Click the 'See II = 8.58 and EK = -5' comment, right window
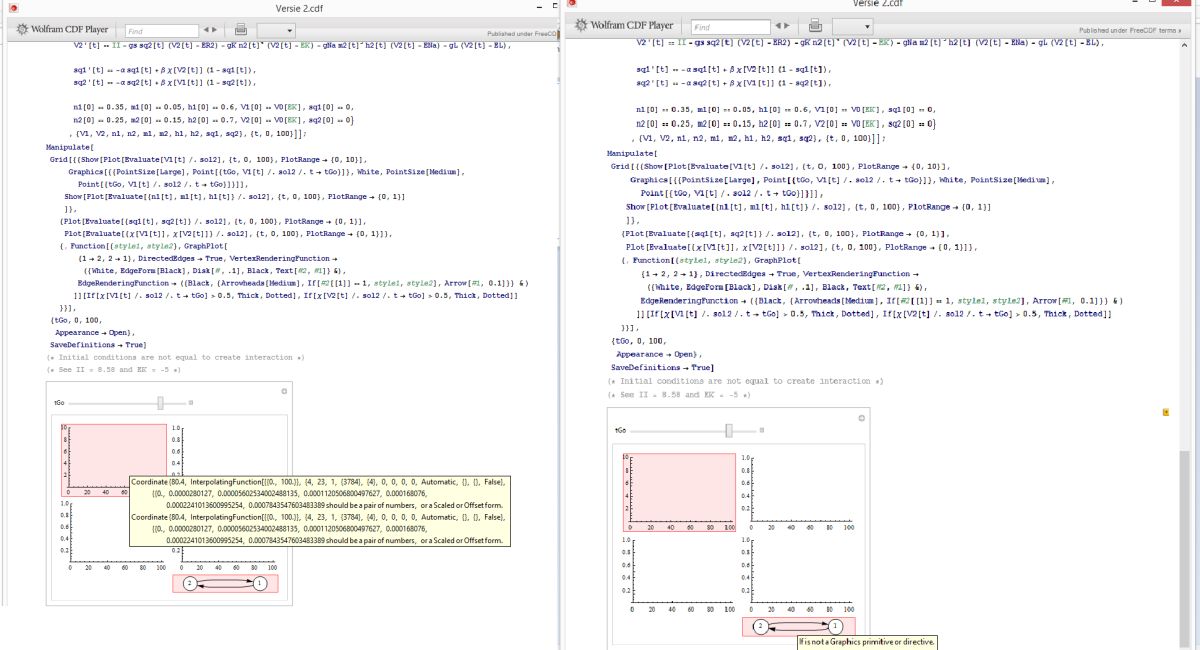 click(679, 395)
